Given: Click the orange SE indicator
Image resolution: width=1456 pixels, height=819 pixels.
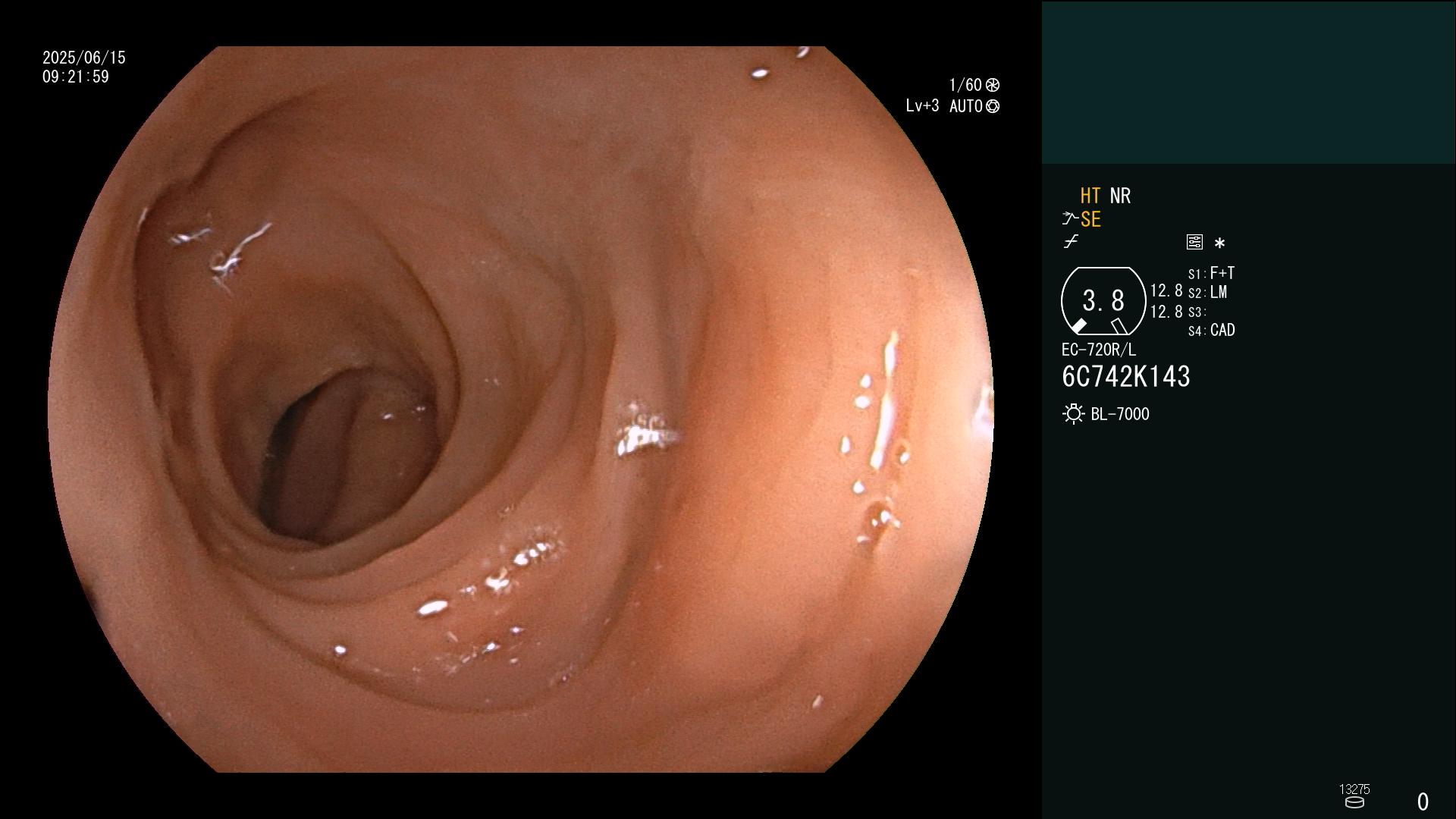Looking at the screenshot, I should point(1090,219).
